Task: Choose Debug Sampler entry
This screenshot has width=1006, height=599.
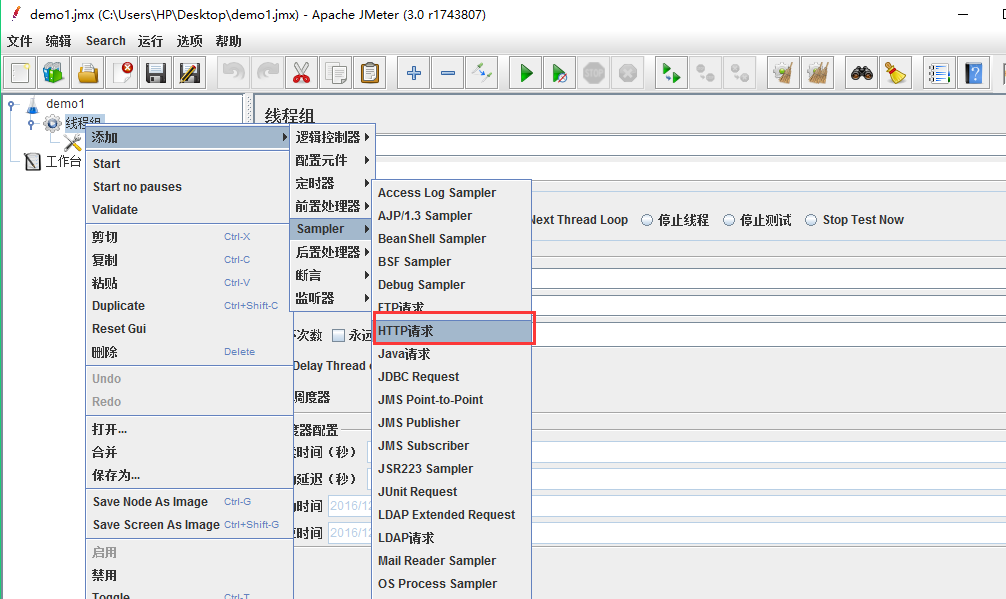Action: click(x=452, y=285)
